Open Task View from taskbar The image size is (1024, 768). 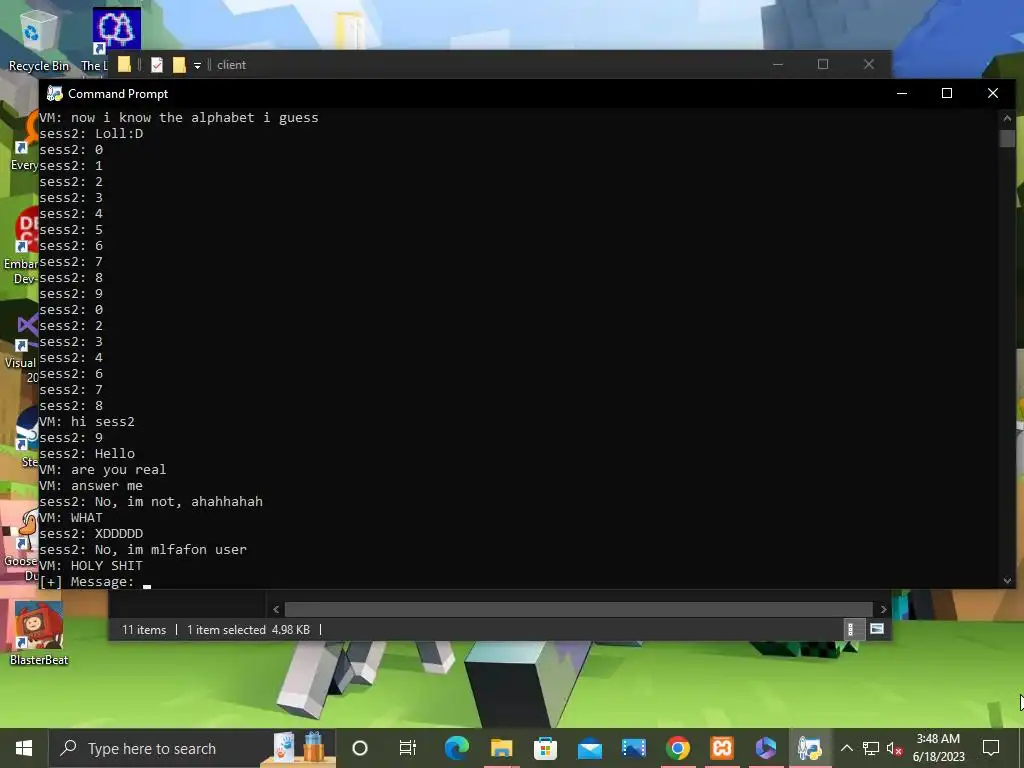pos(408,748)
